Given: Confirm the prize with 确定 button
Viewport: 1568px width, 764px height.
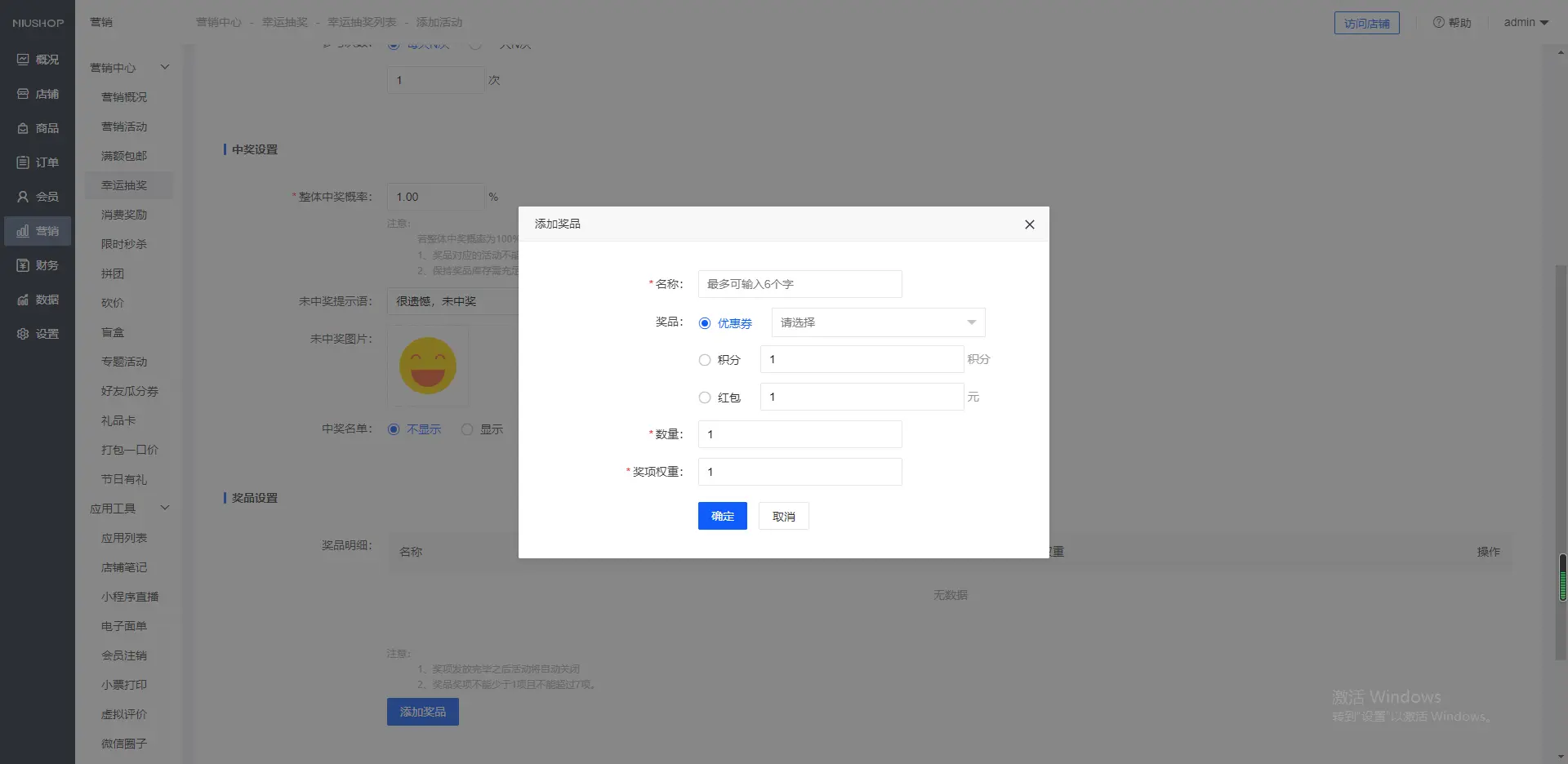Looking at the screenshot, I should pos(722,516).
